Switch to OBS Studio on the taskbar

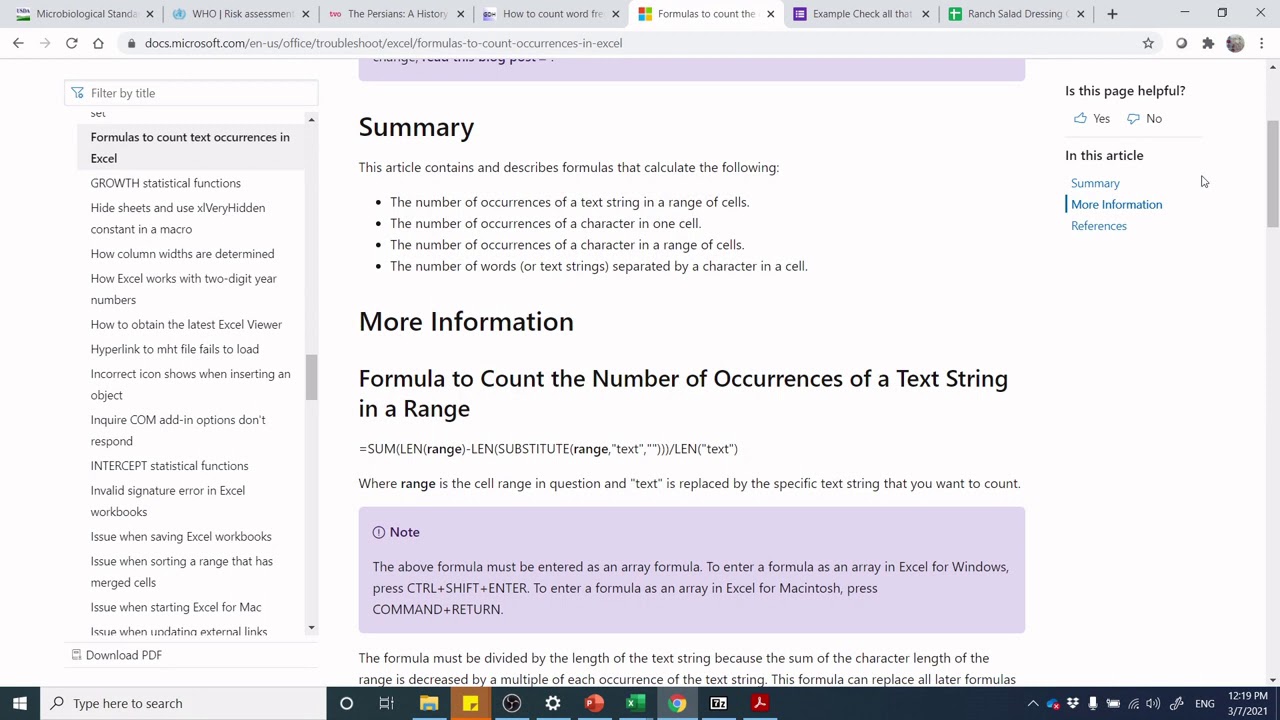click(511, 703)
